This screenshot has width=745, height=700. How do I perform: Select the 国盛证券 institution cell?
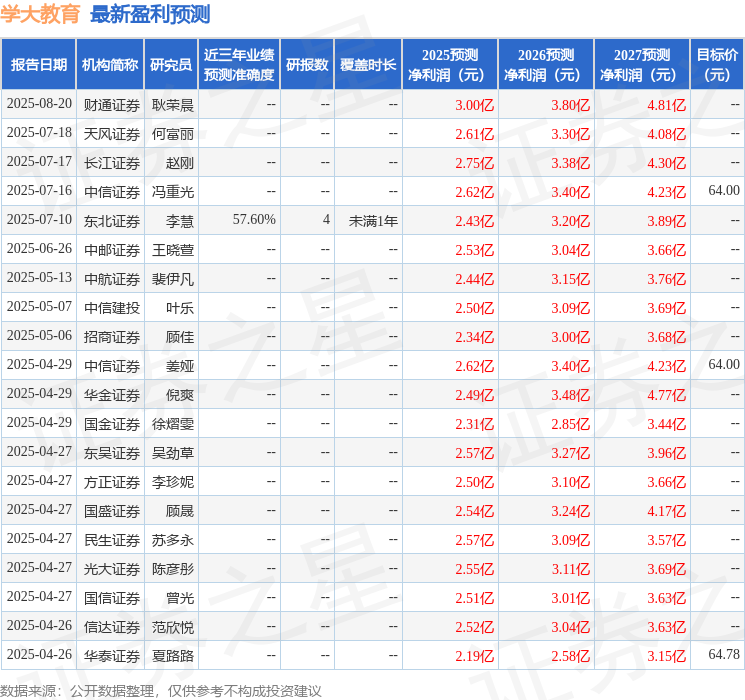point(112,511)
